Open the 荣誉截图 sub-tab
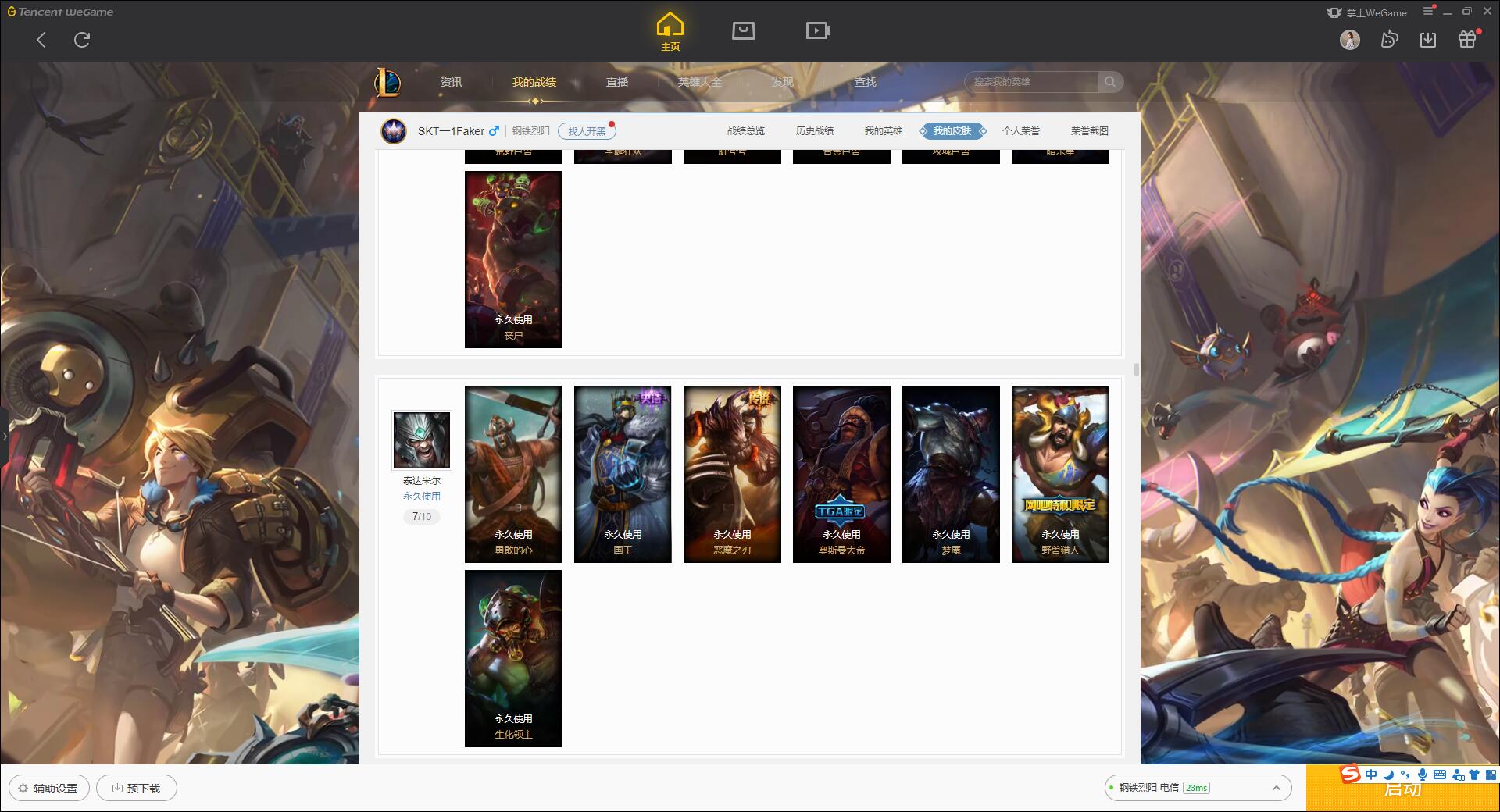This screenshot has width=1500, height=812. pos(1090,131)
